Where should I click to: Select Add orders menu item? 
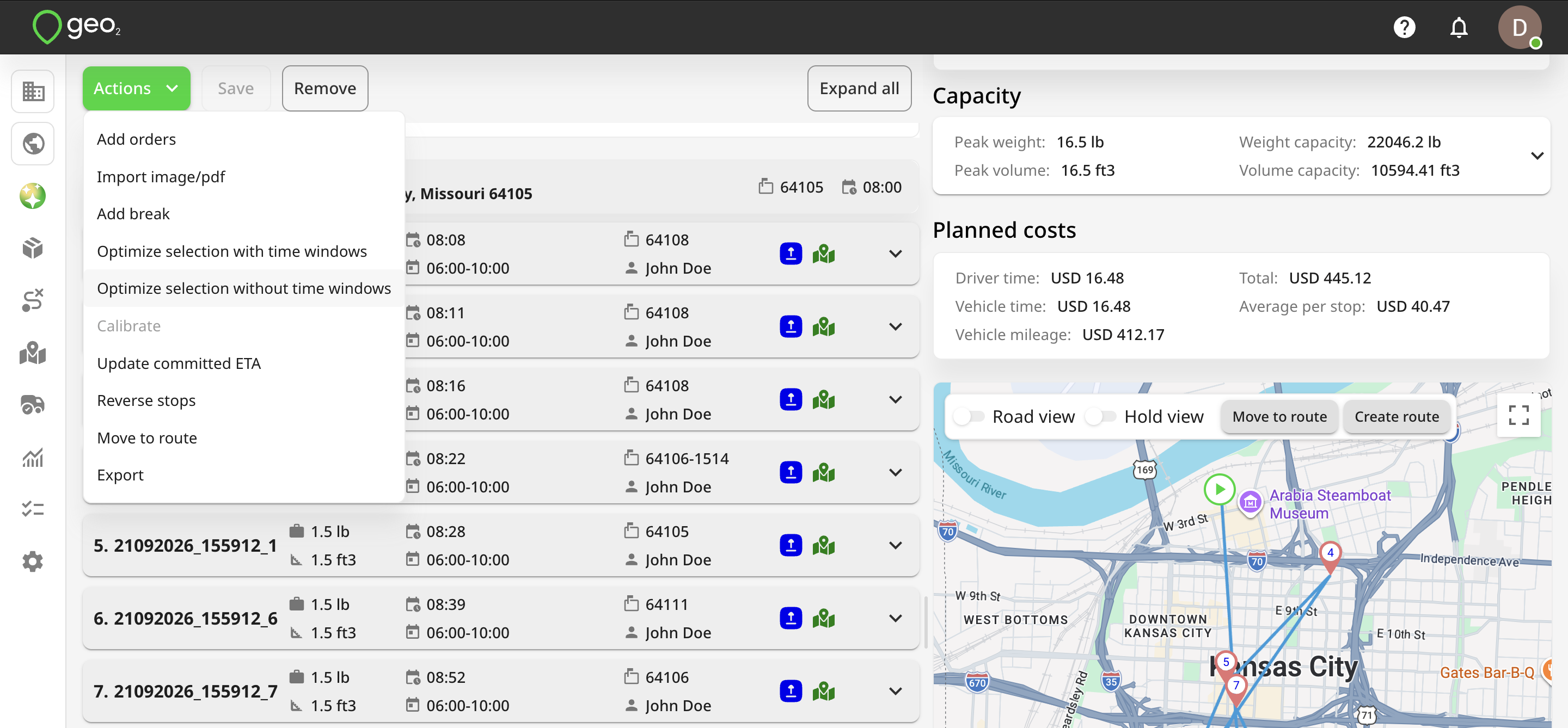(x=243, y=139)
